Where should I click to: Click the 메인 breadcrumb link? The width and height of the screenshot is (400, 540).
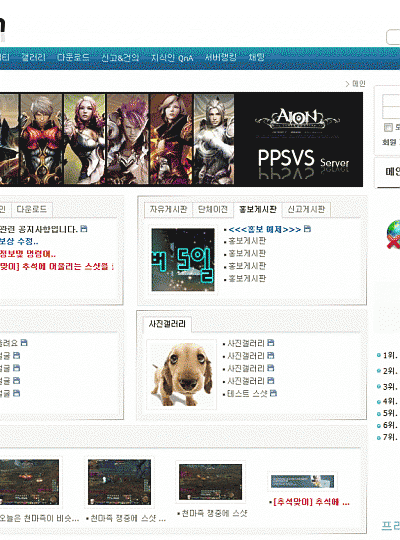(359, 84)
